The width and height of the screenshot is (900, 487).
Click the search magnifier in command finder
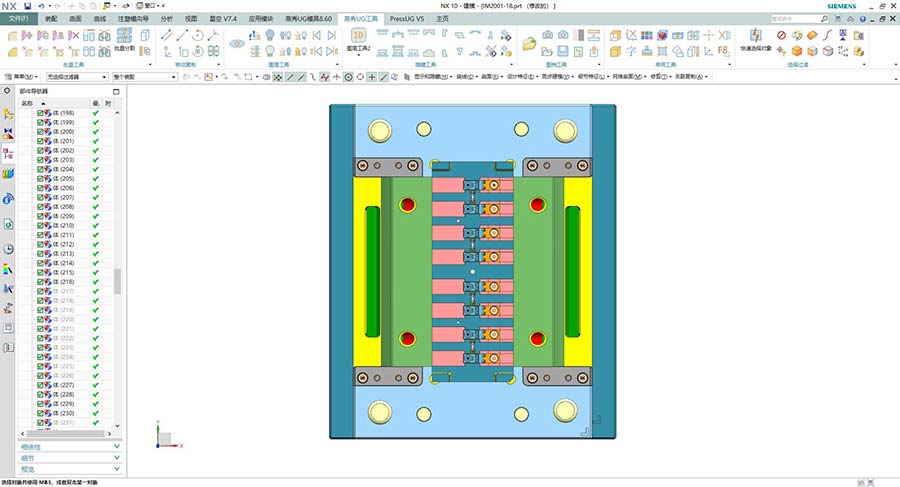[824, 19]
